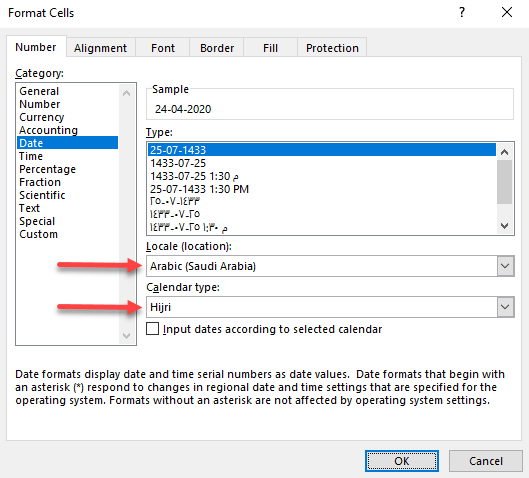Click the Type list scrollbar thumb
The image size is (529, 478).
[504, 182]
